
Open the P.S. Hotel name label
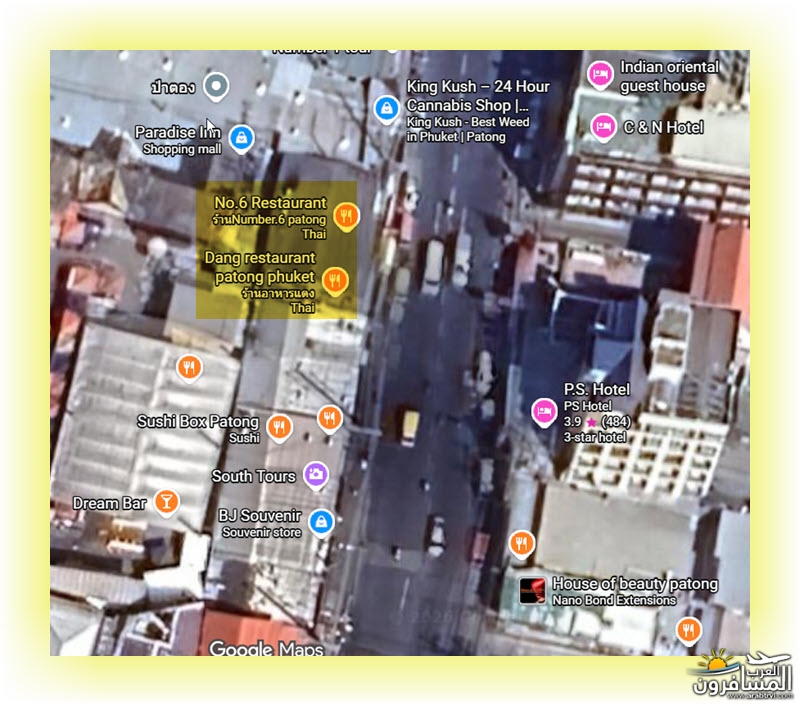pyautogui.click(x=596, y=389)
